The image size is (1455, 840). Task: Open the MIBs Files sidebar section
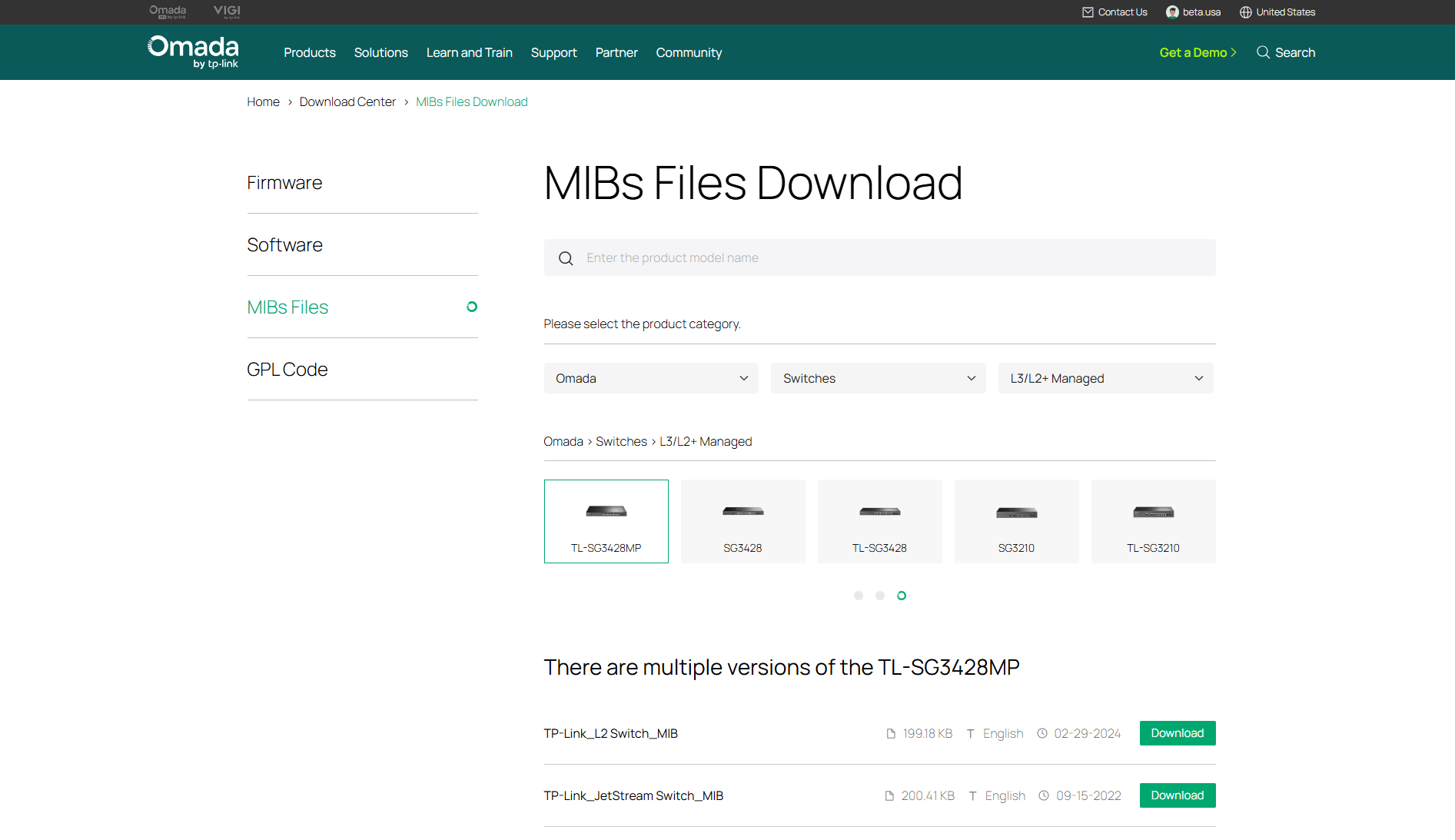point(362,307)
